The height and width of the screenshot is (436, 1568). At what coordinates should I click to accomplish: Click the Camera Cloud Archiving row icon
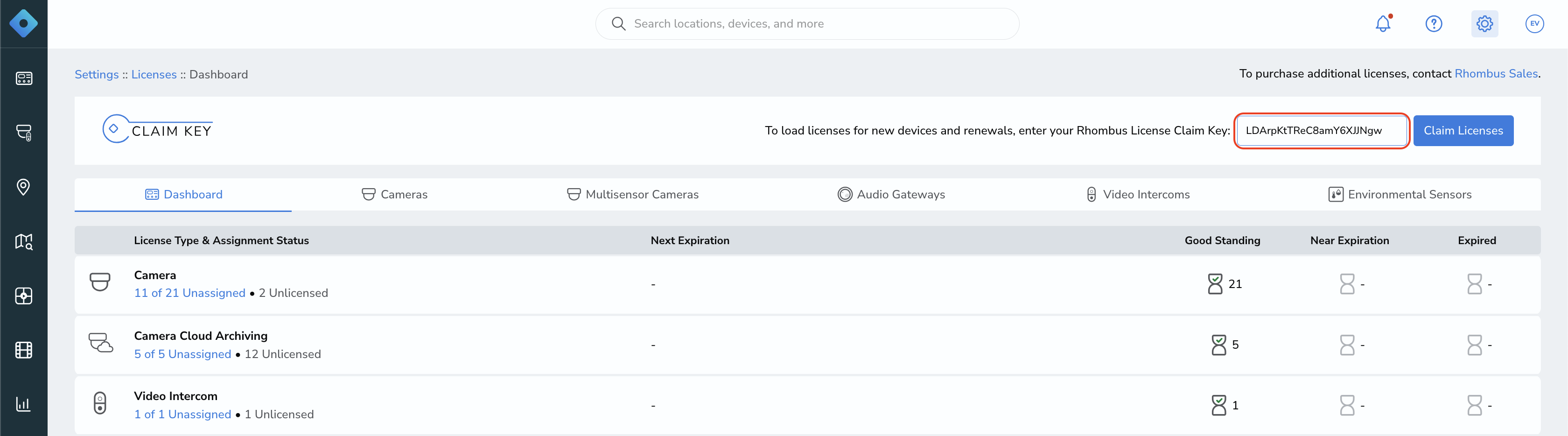tap(100, 343)
